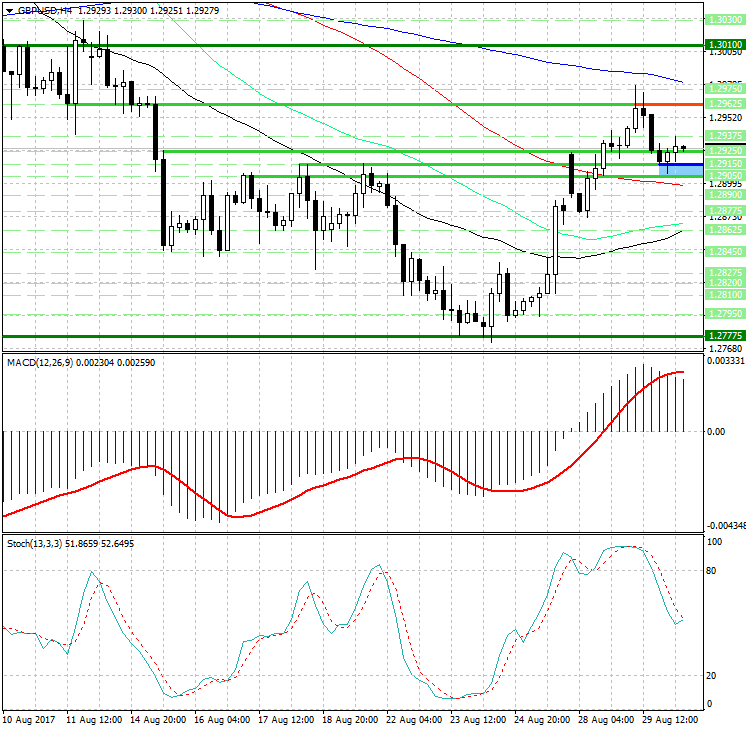Click the 1.29625 price label on axis

point(723,103)
